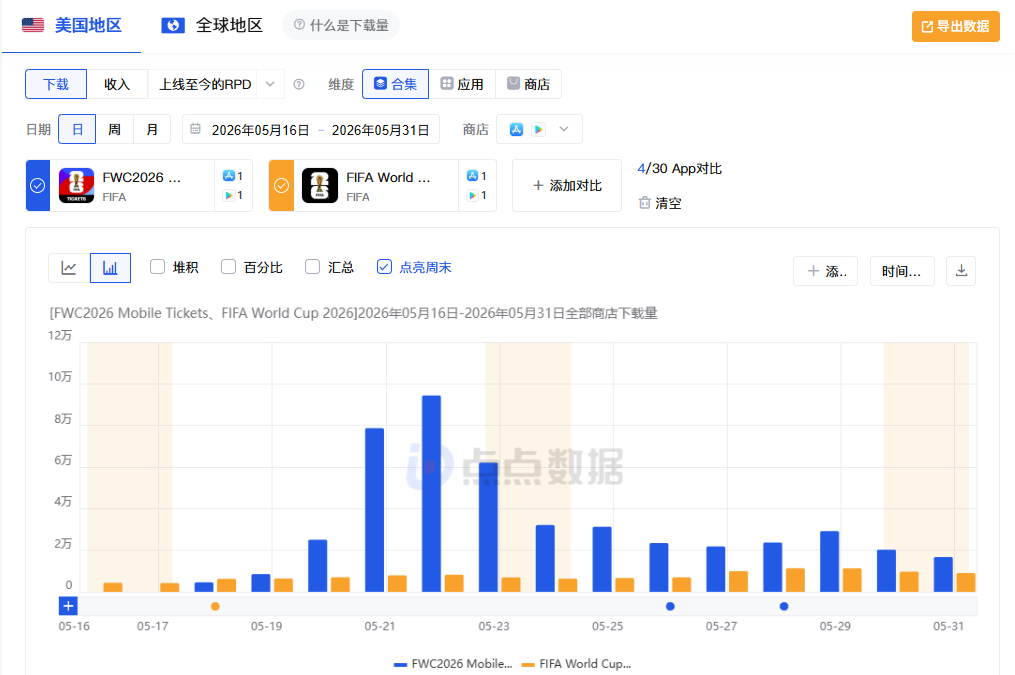Click FWC2026 Mobile Tickets app icon

[76, 186]
